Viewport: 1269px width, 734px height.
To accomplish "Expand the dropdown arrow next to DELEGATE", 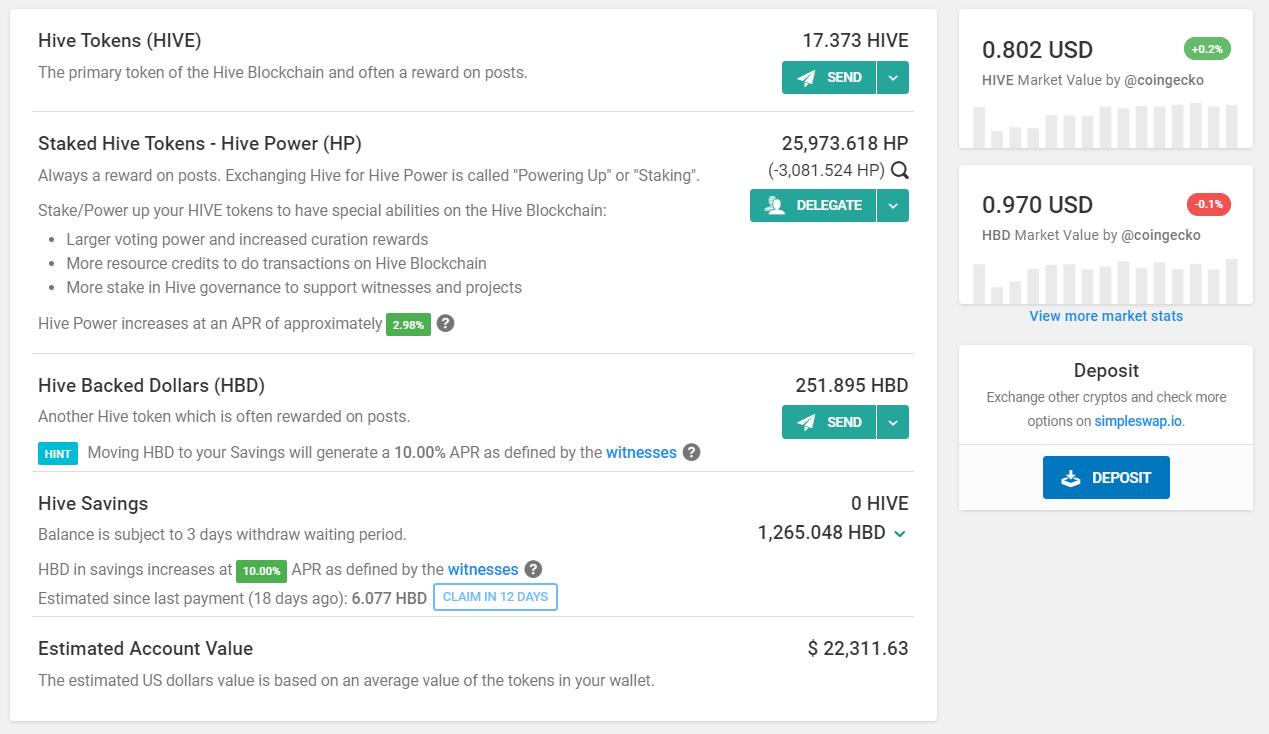I will pos(893,205).
